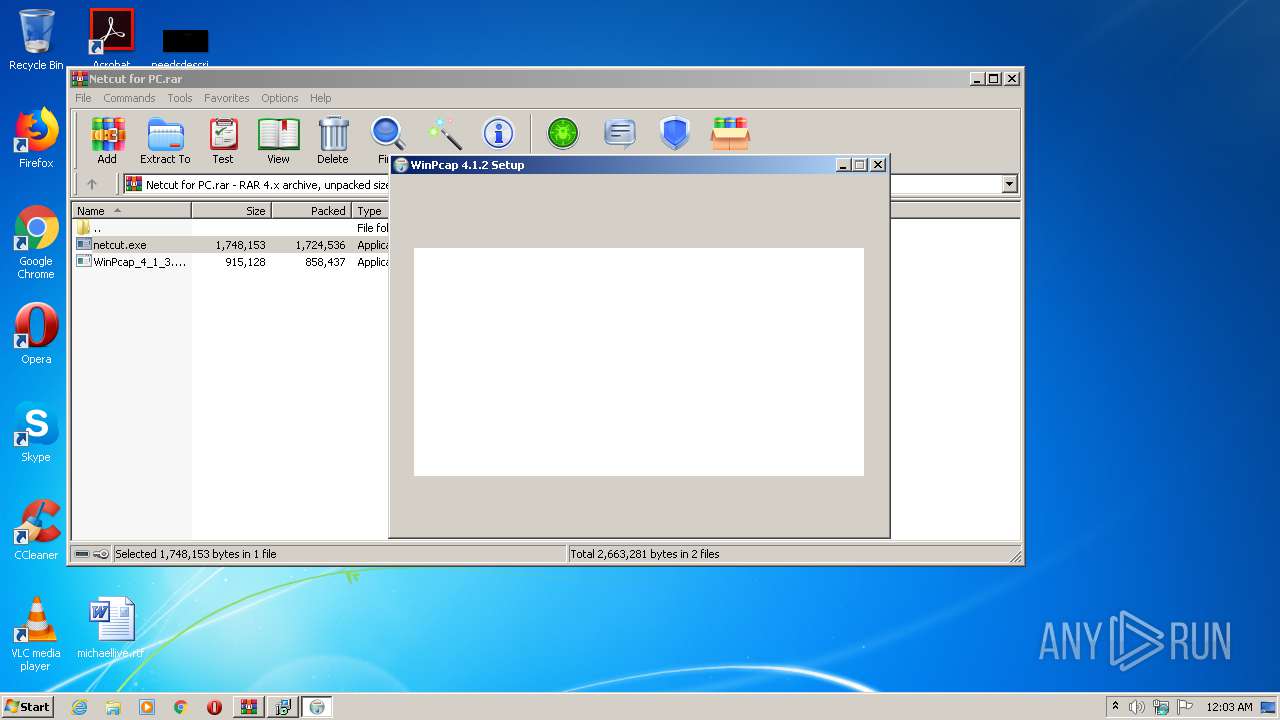This screenshot has width=1280, height=720.
Task: Open the Google Chrome desktop shortcut
Action: point(36,242)
